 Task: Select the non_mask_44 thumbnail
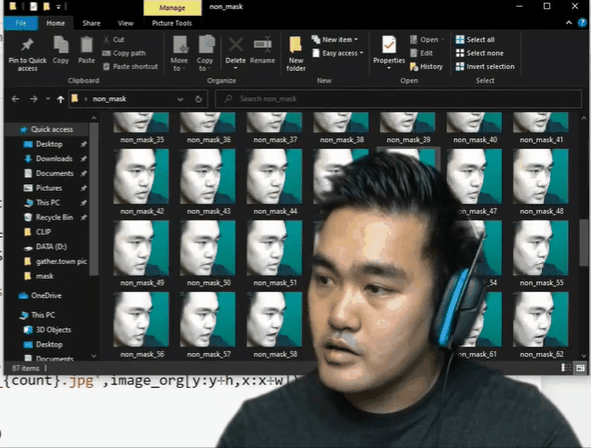(x=275, y=176)
